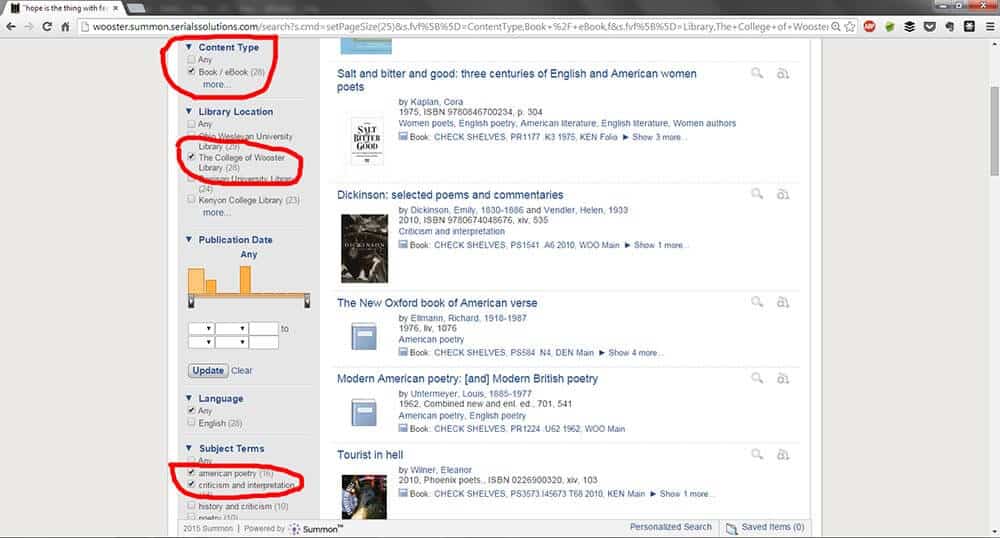
Task: Expand Show 4 more for New Oxford book
Action: tap(629, 353)
